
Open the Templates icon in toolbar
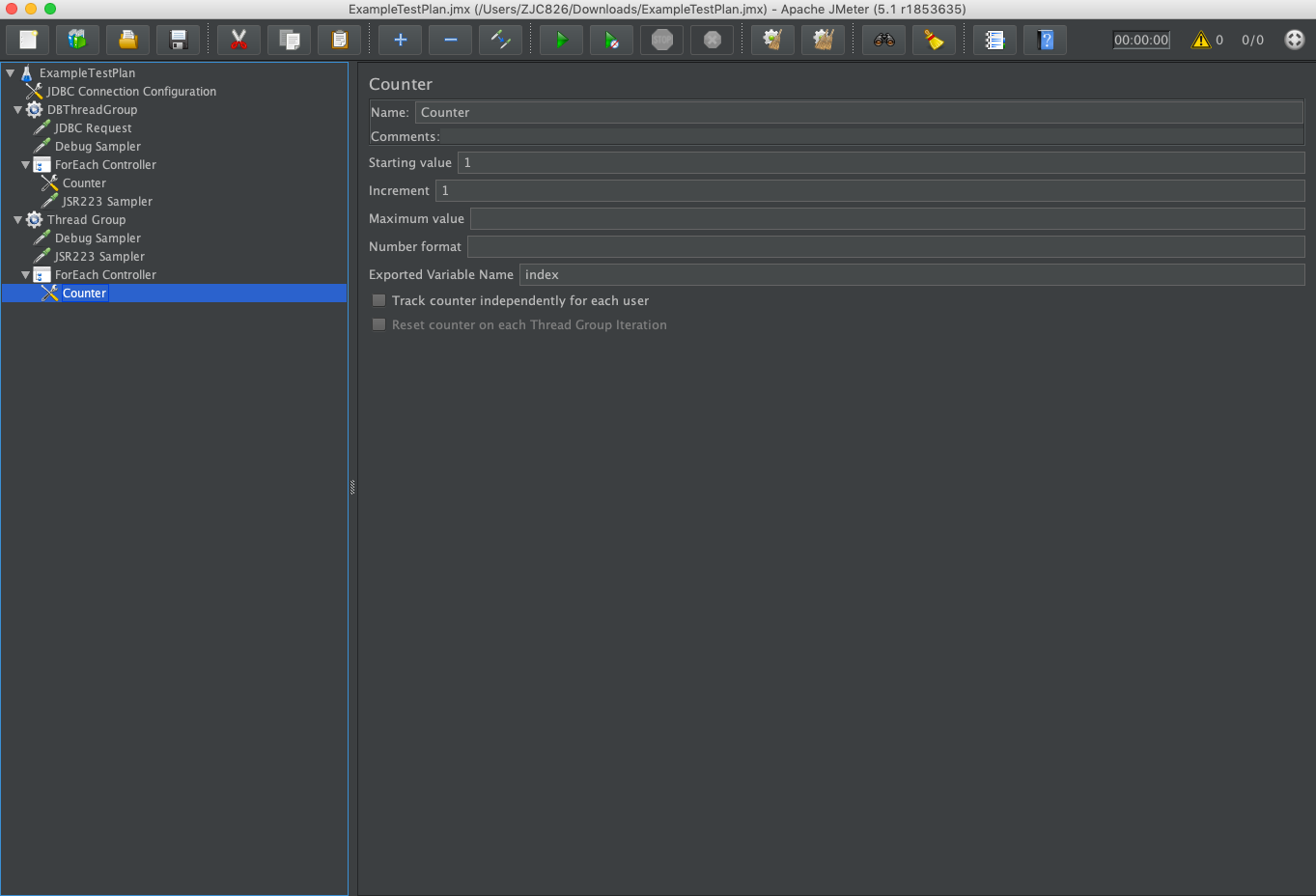pyautogui.click(x=78, y=40)
